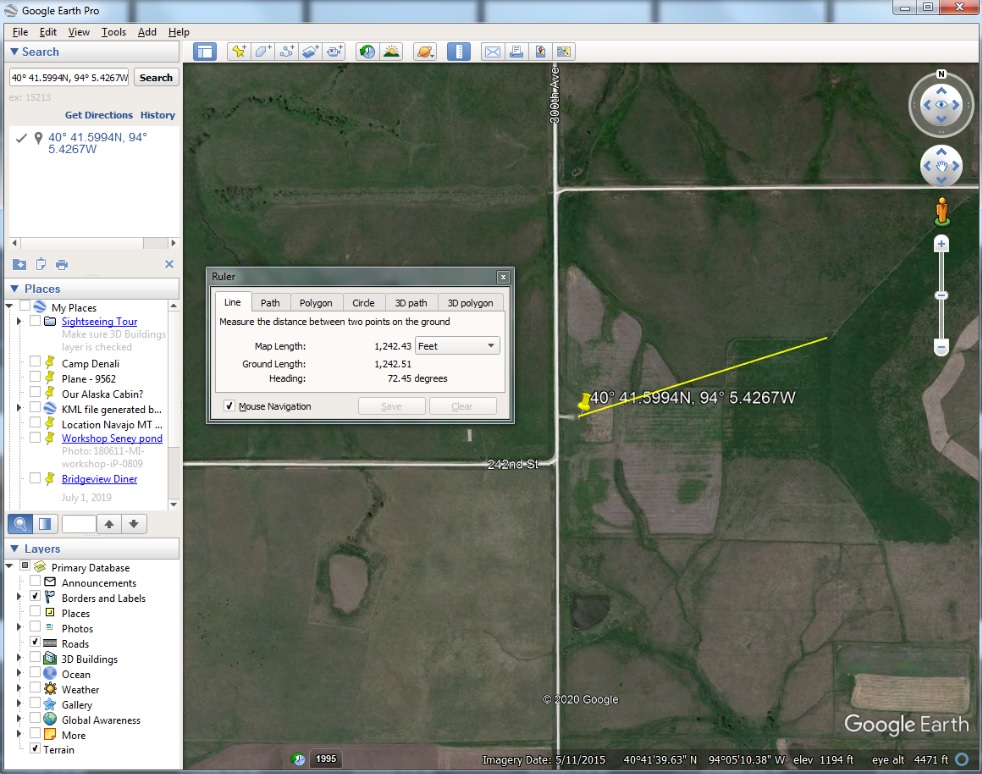Screen dimensions: 982x774
Task: Add a polygon from toolbar
Action: click(x=262, y=51)
